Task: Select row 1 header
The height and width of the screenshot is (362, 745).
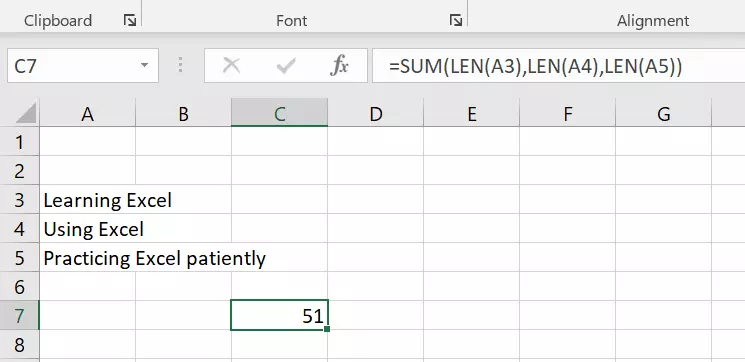Action: 19,142
